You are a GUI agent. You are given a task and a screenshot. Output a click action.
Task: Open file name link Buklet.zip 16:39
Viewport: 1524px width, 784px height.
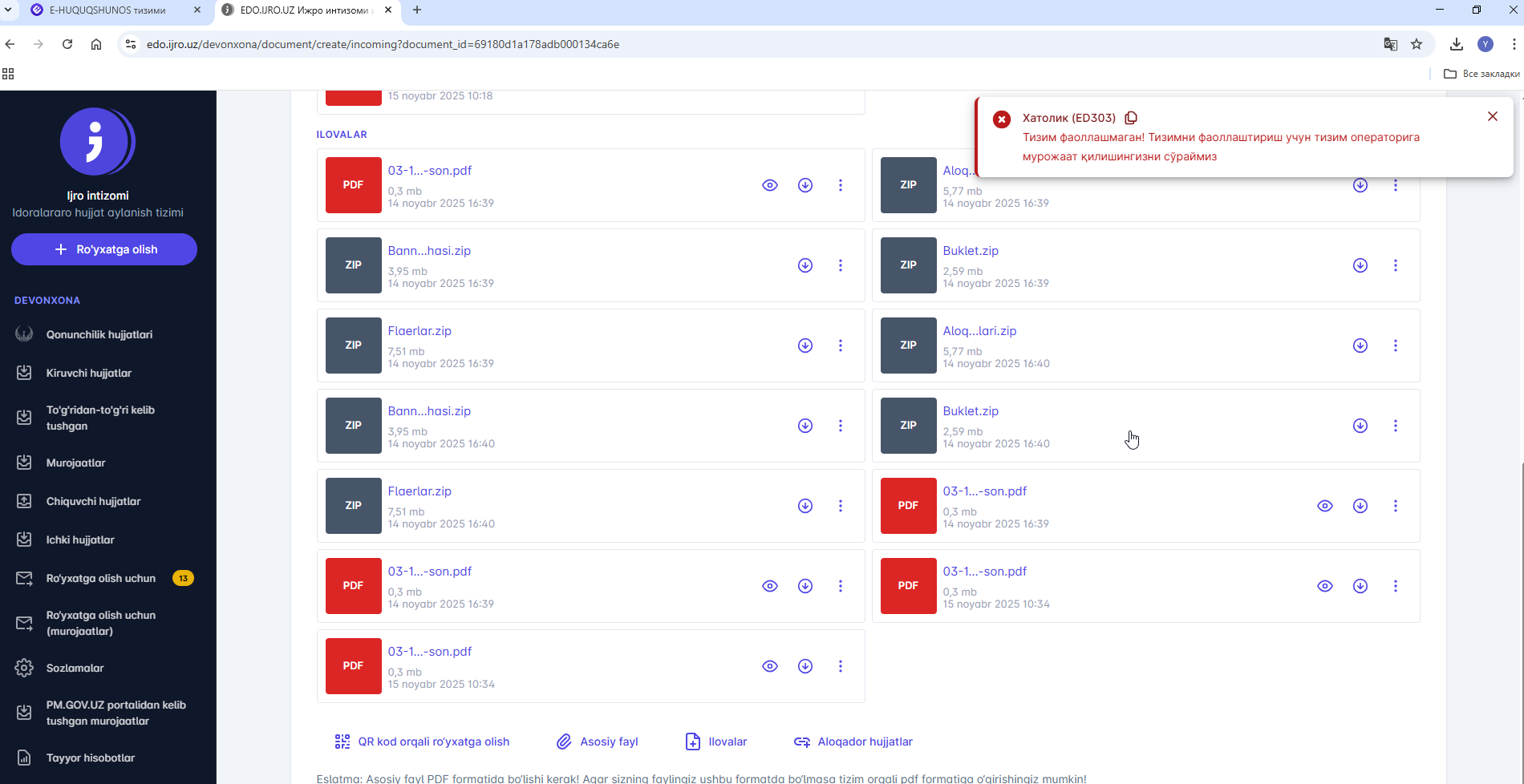(971, 251)
